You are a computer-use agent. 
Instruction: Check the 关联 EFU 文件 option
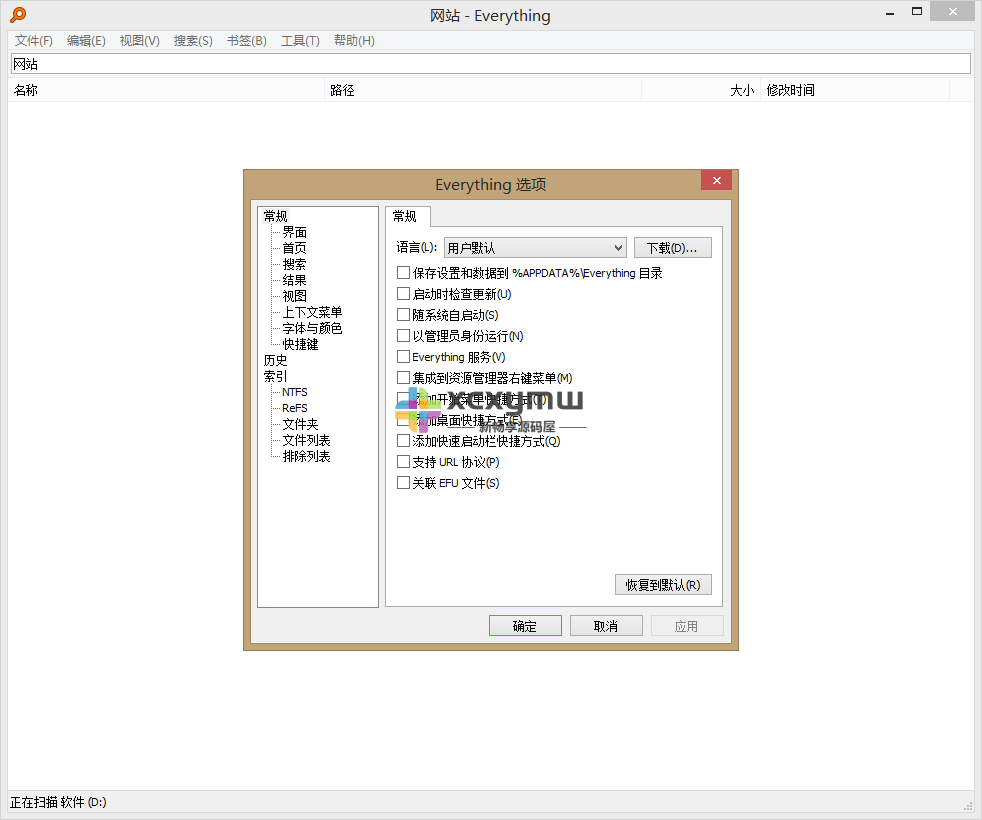[x=404, y=483]
